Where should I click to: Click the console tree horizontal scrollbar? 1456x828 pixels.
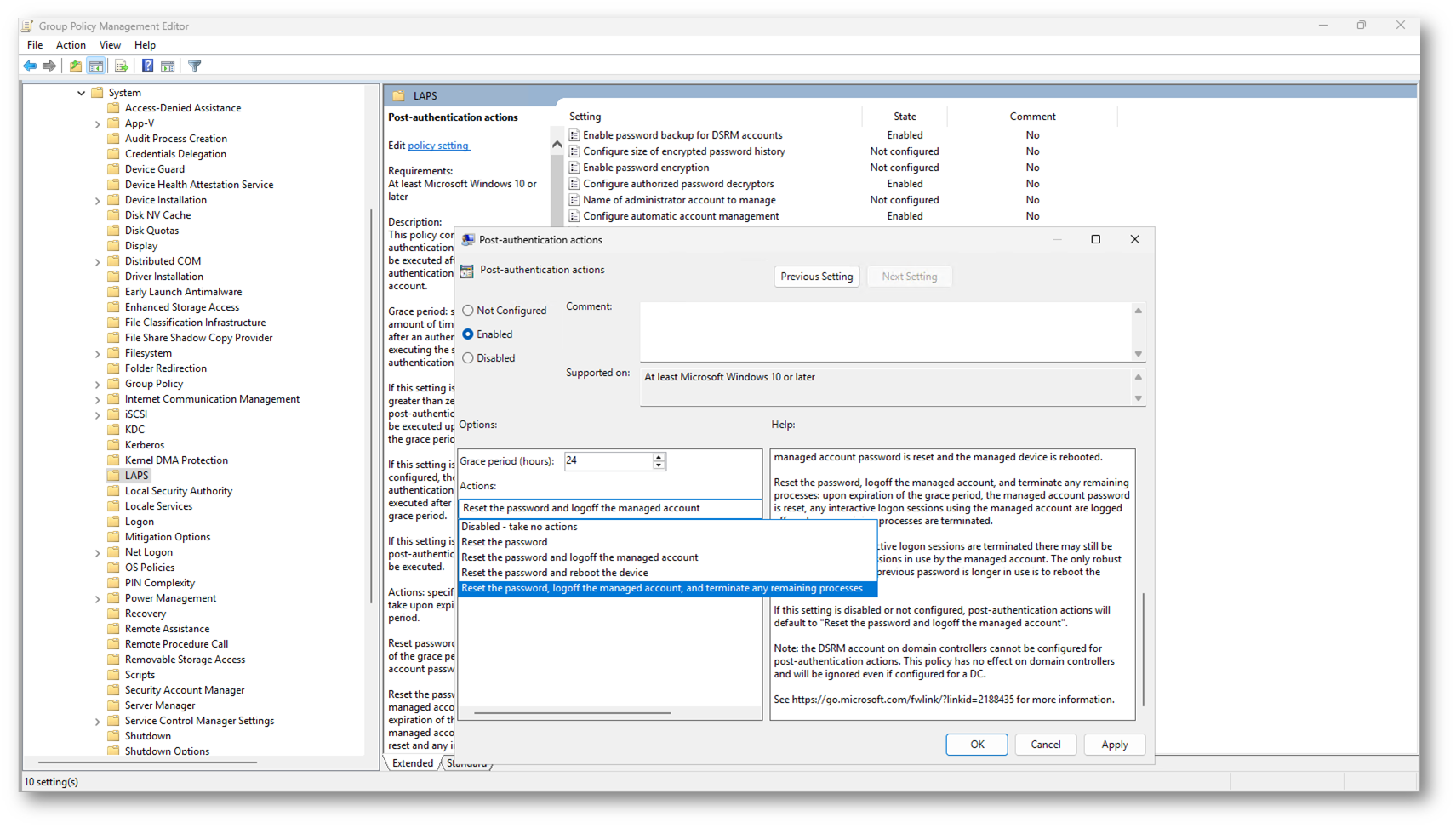click(x=147, y=762)
